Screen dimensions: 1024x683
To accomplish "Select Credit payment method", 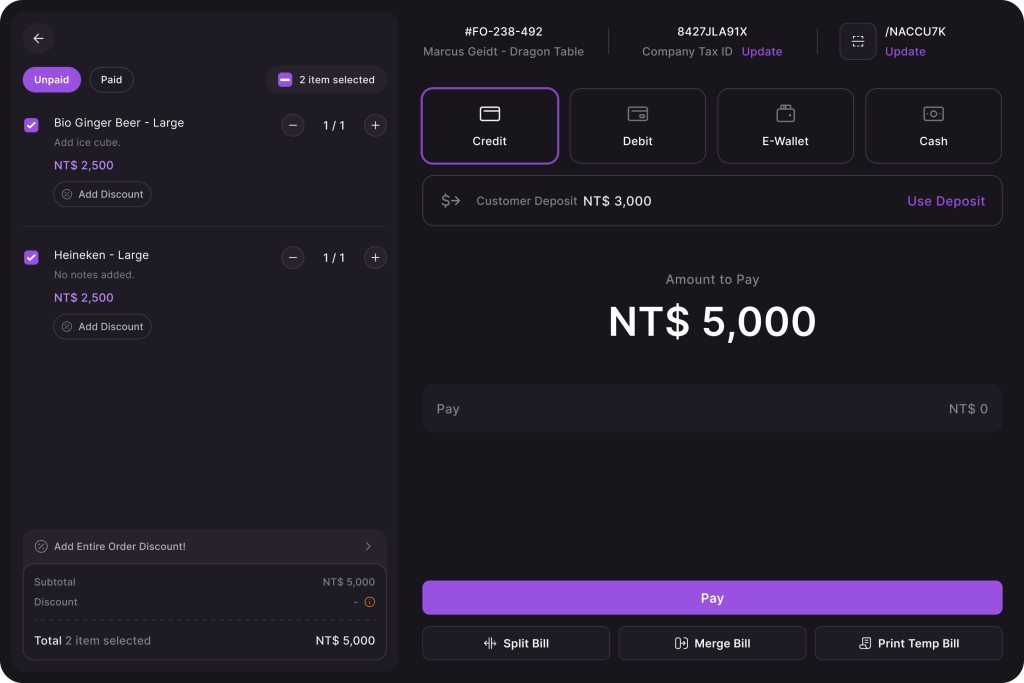I will click(x=490, y=126).
